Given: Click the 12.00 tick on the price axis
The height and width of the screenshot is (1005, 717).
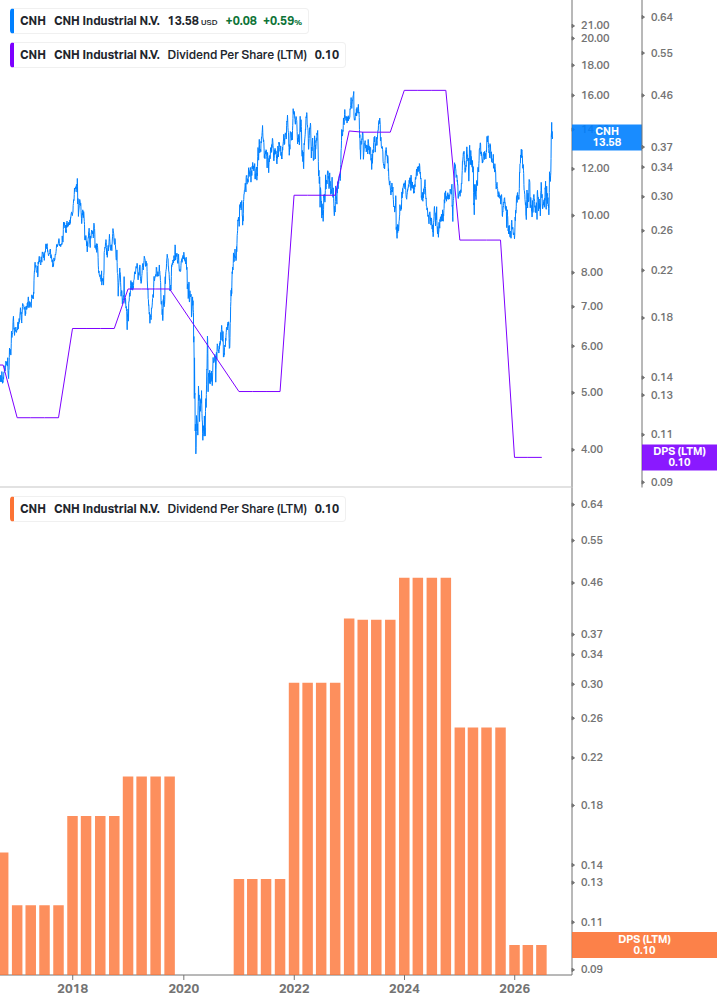Looking at the screenshot, I should 595,169.
